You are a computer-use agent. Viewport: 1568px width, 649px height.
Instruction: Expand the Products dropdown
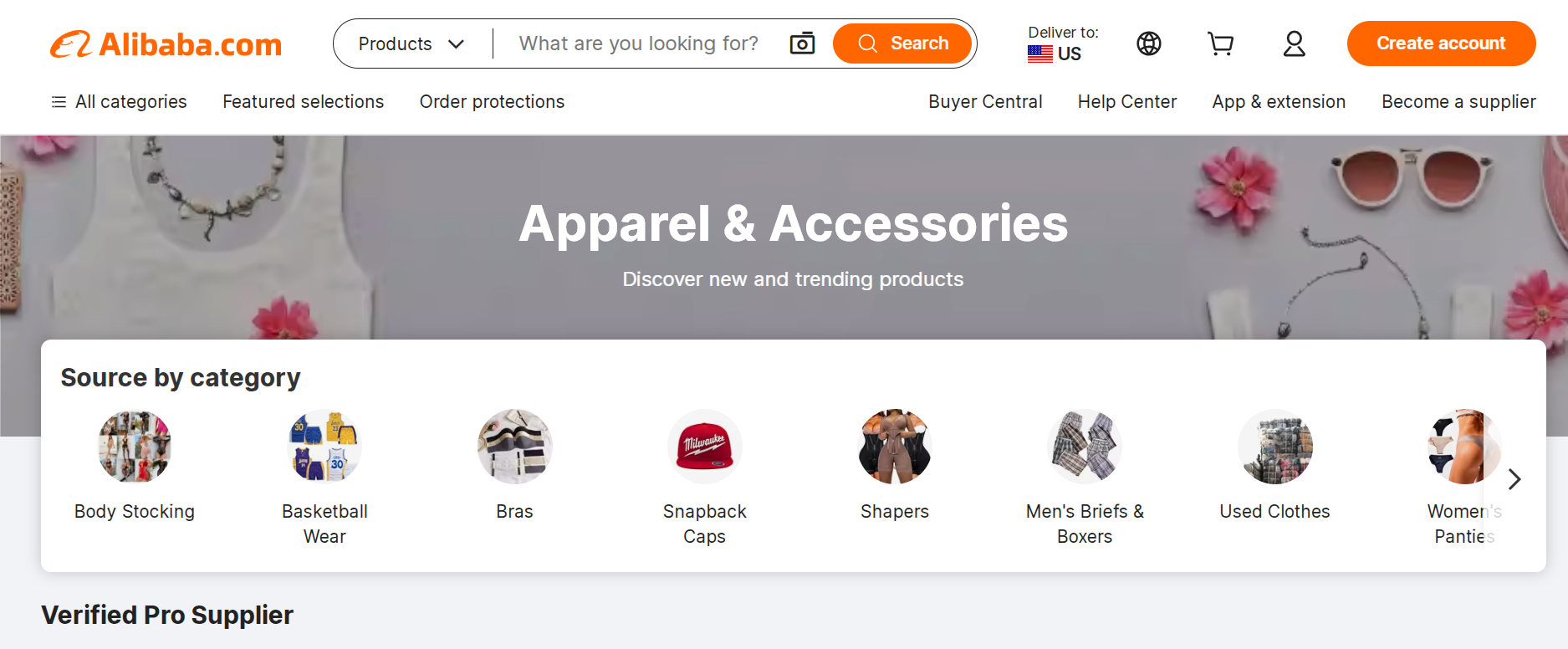click(x=409, y=43)
